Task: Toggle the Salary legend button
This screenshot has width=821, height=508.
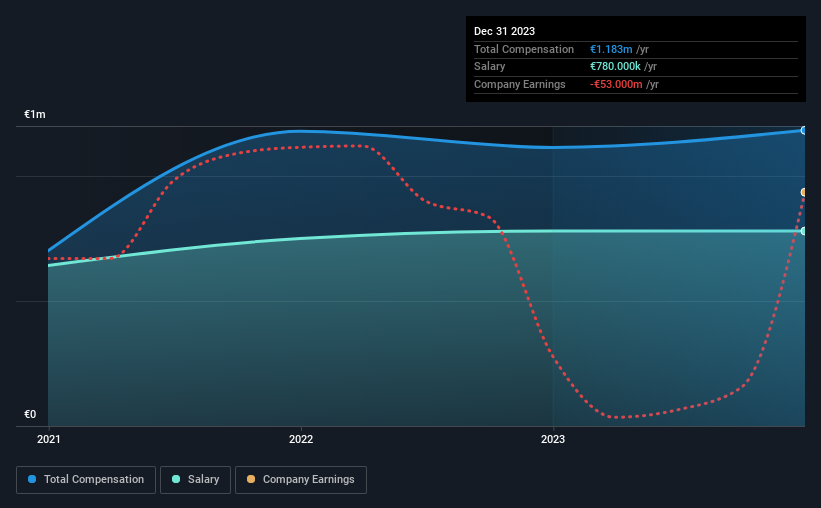Action: point(195,480)
